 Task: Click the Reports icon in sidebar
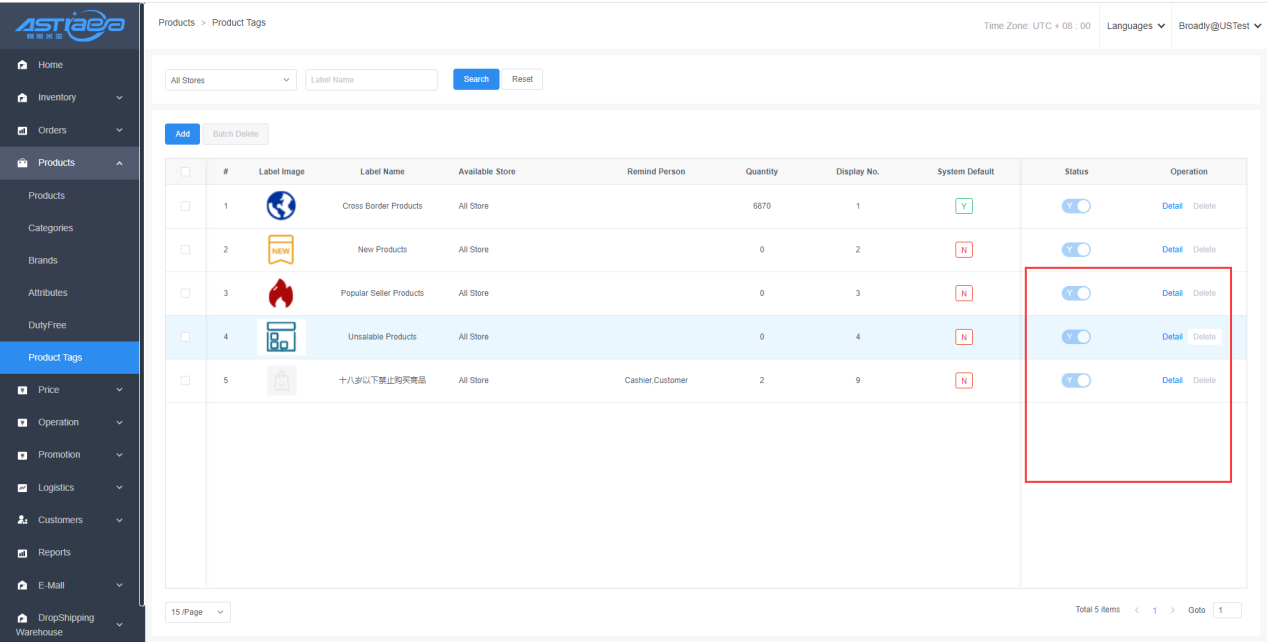(23, 553)
